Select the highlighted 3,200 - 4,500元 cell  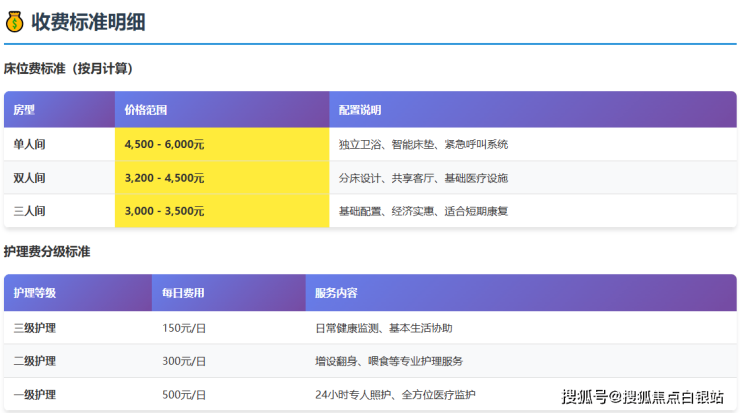pos(165,178)
